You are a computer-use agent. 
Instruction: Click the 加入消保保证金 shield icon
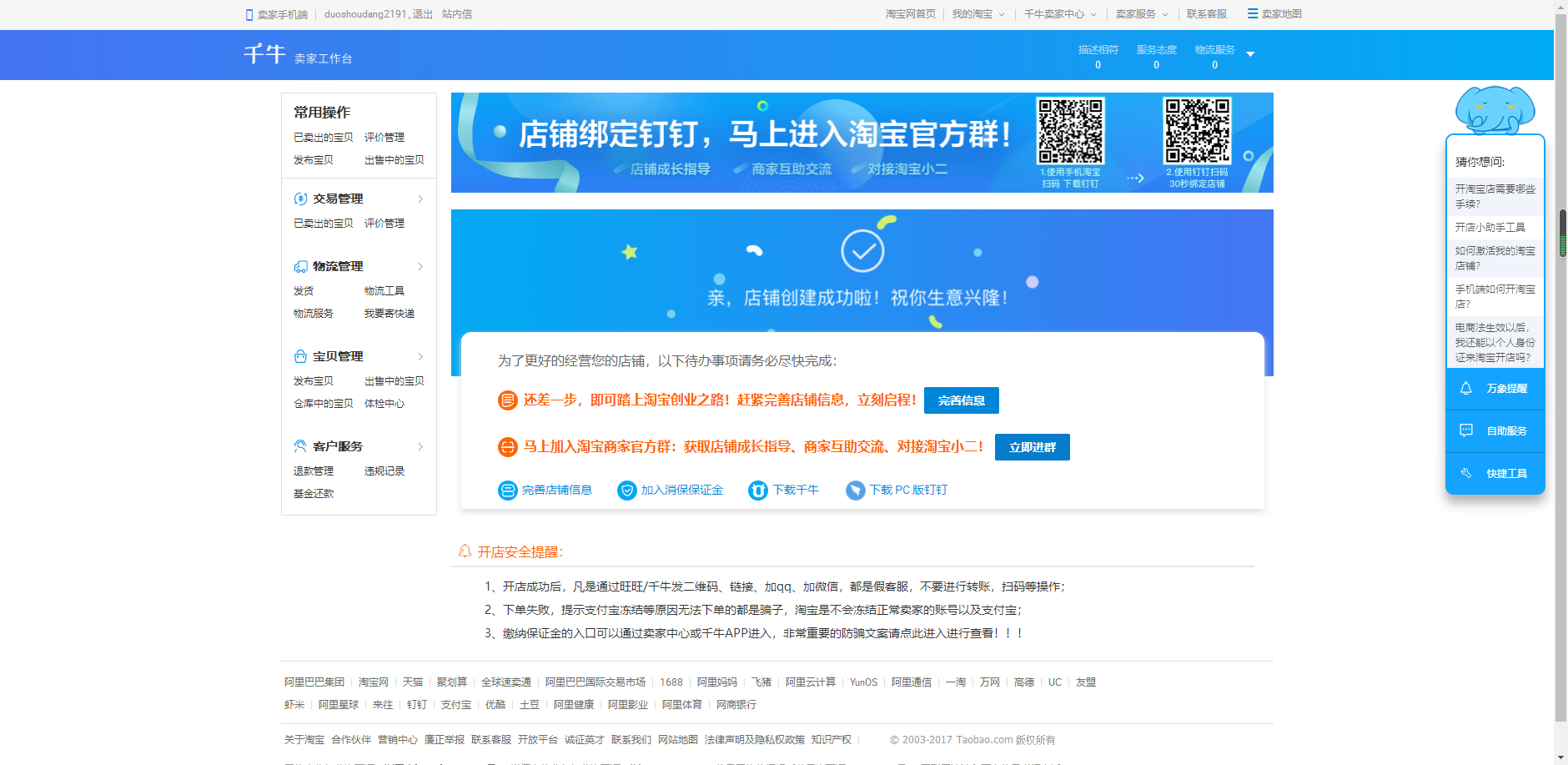pos(626,491)
